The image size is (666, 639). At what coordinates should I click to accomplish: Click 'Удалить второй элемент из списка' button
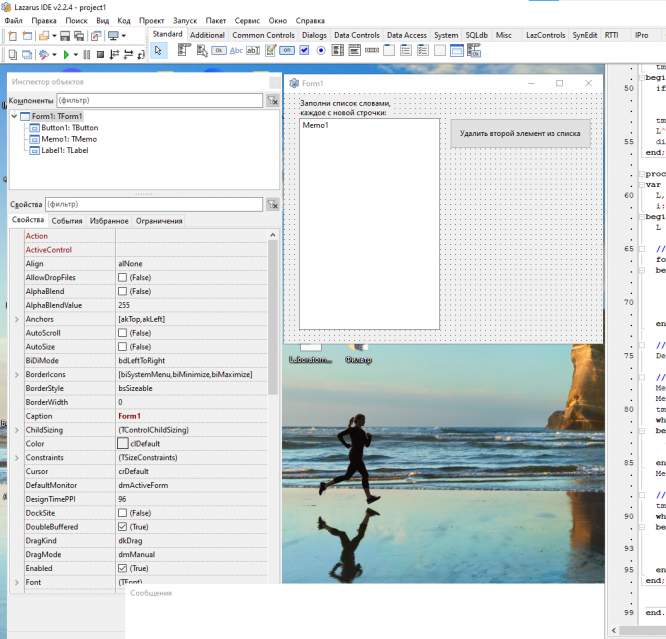click(x=520, y=132)
